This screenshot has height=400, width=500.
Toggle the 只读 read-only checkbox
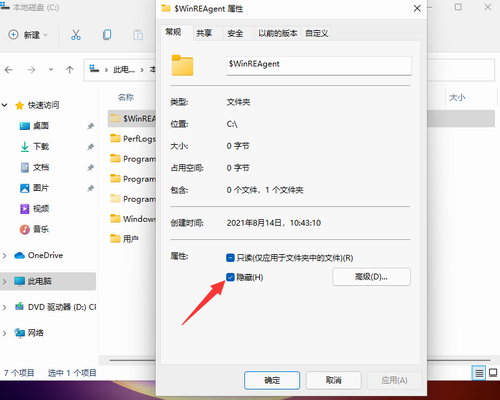tap(230, 258)
